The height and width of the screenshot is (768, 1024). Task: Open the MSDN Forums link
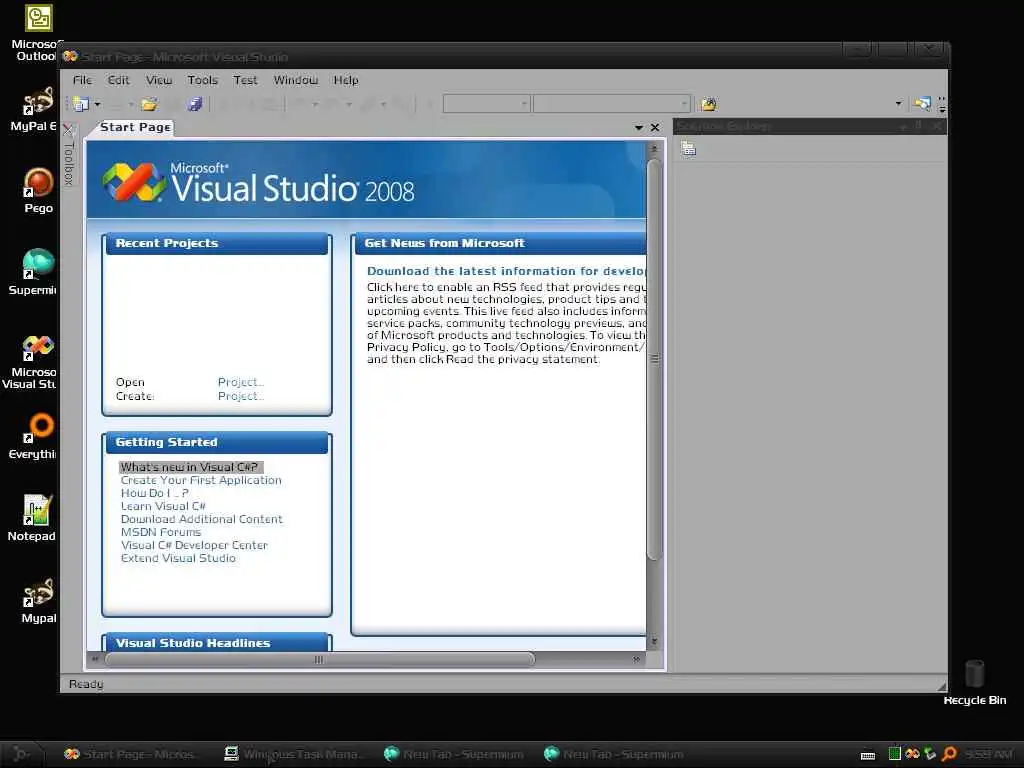(161, 532)
